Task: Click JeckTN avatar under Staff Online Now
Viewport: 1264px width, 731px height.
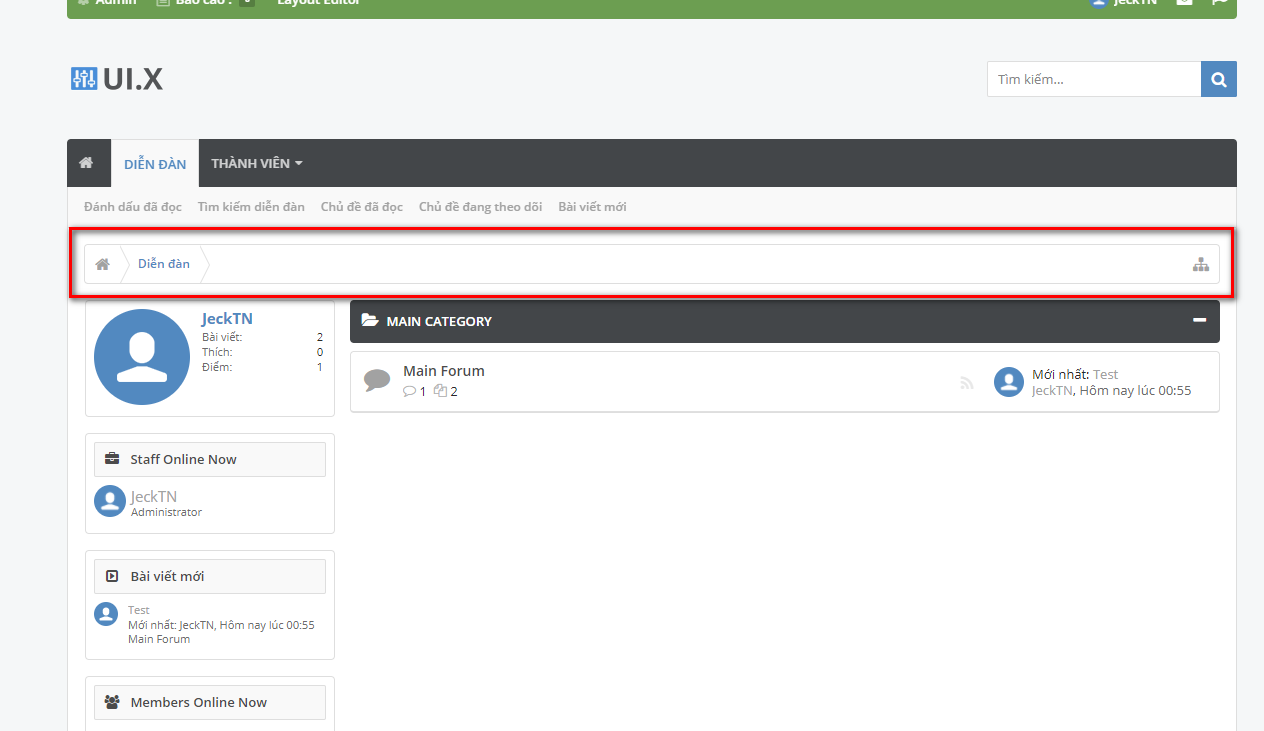Action: pyautogui.click(x=110, y=501)
